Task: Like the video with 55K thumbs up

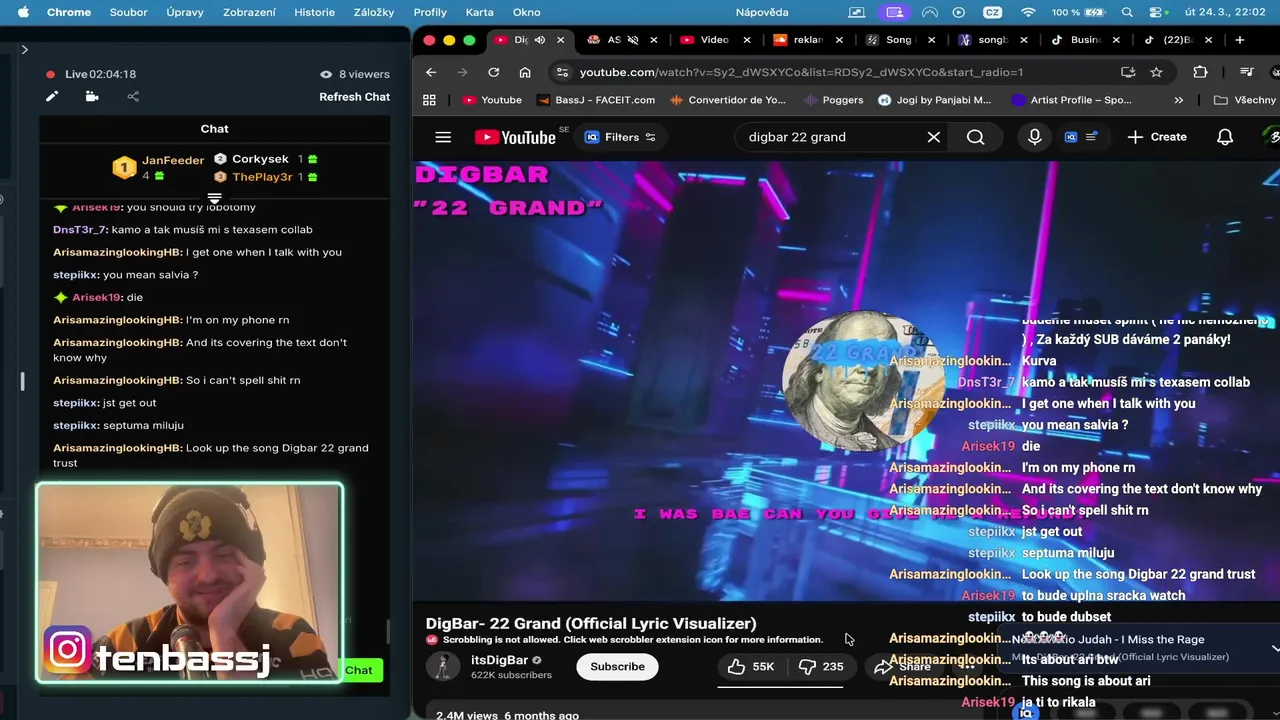Action: 751,667
